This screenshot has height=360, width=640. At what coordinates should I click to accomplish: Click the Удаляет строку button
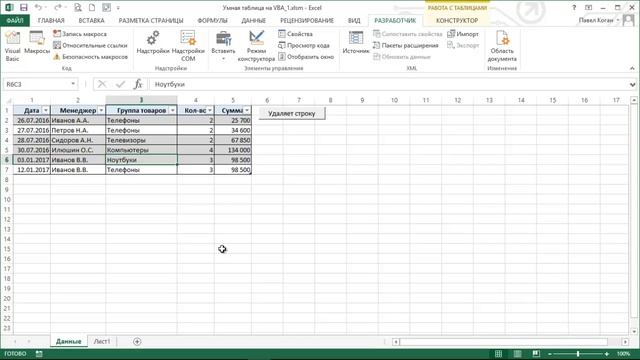tap(292, 113)
